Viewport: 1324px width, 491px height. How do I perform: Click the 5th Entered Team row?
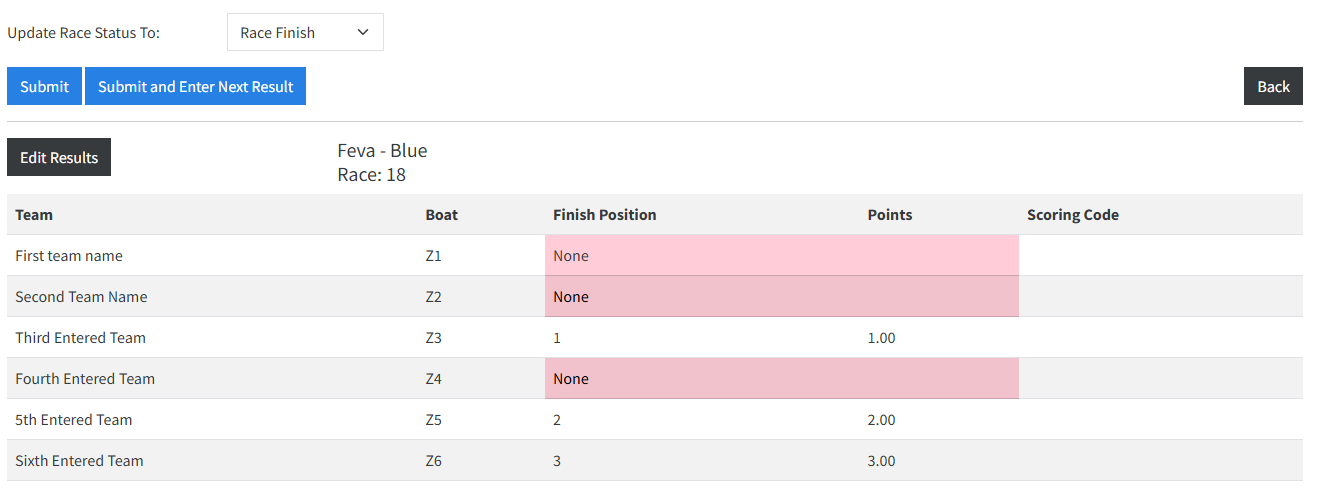coord(73,420)
